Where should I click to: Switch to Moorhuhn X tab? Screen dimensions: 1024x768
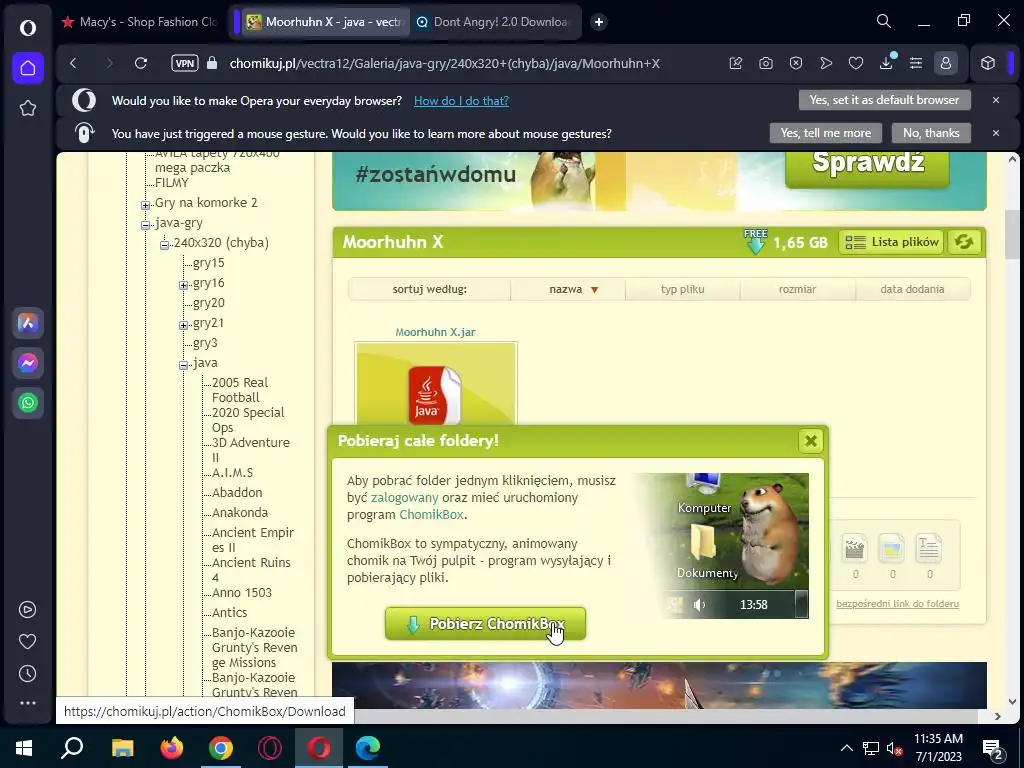point(325,22)
